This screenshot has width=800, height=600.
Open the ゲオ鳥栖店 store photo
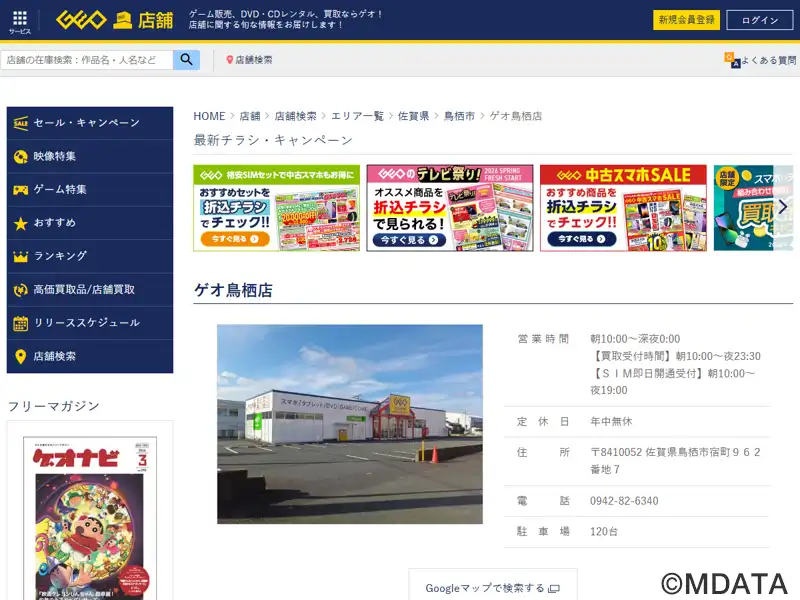coord(349,424)
